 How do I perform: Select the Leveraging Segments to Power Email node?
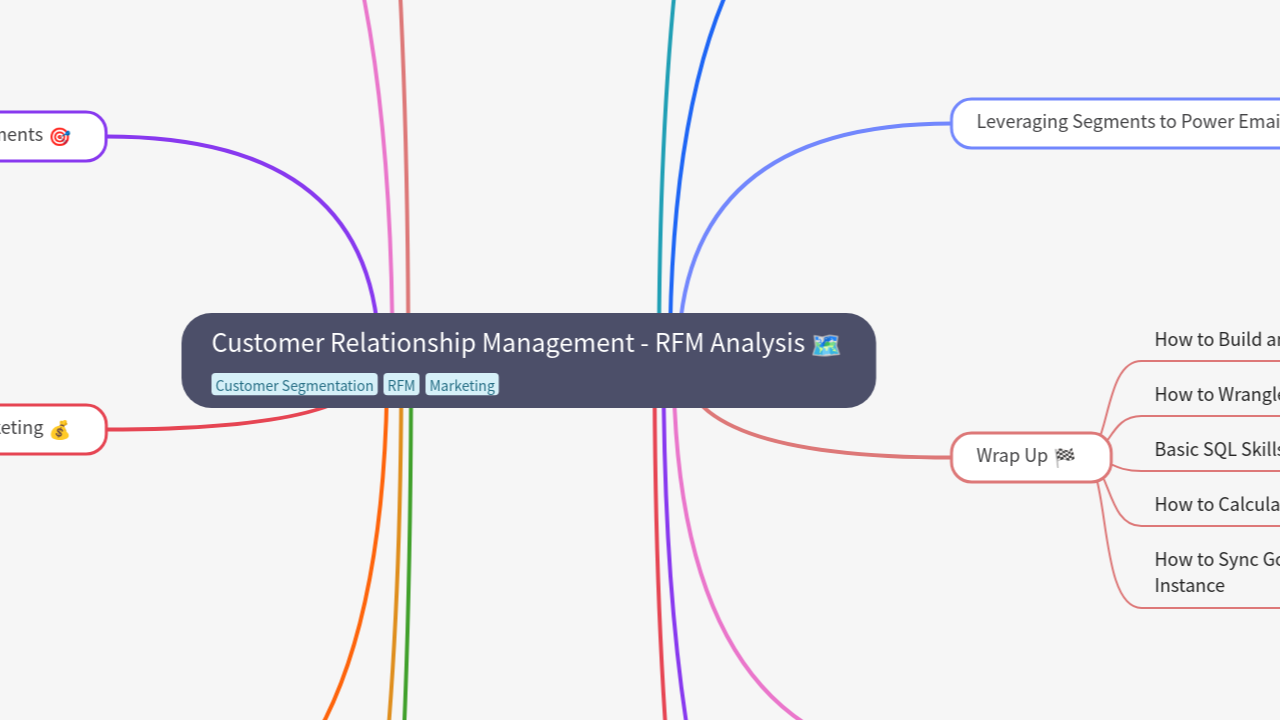click(1116, 123)
